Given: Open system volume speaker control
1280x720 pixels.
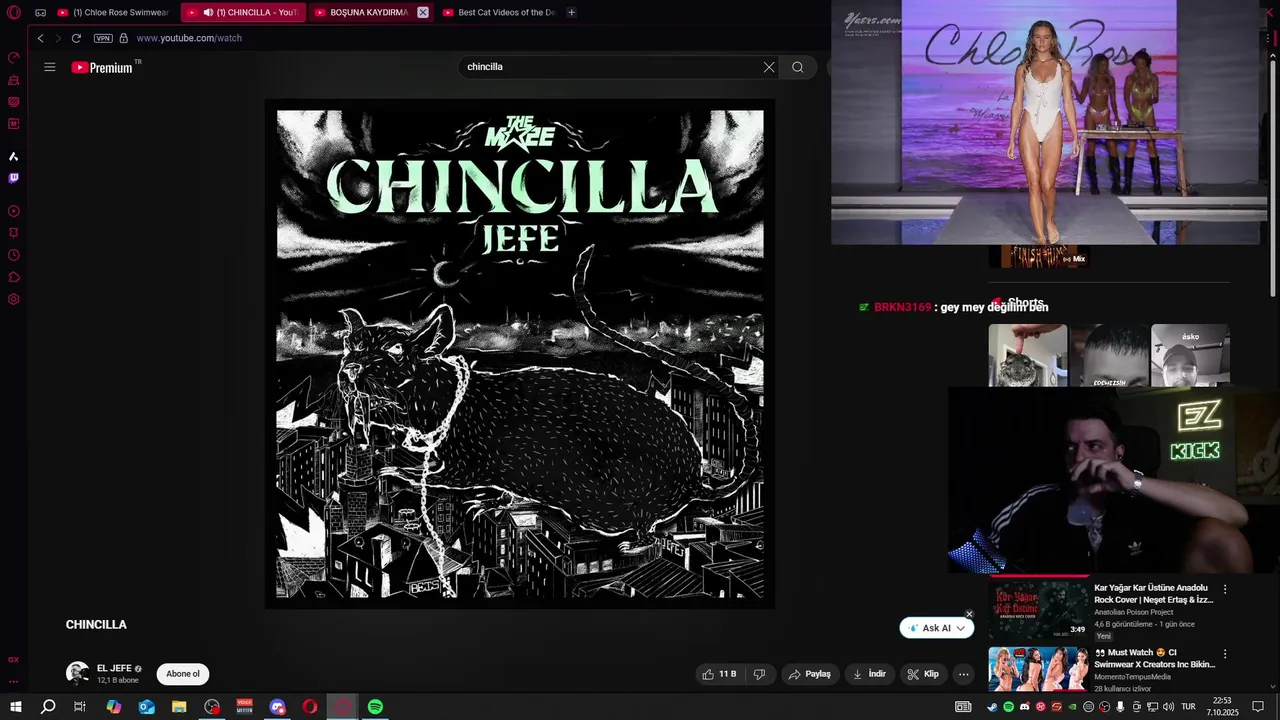Looking at the screenshot, I should pos(1168,707).
